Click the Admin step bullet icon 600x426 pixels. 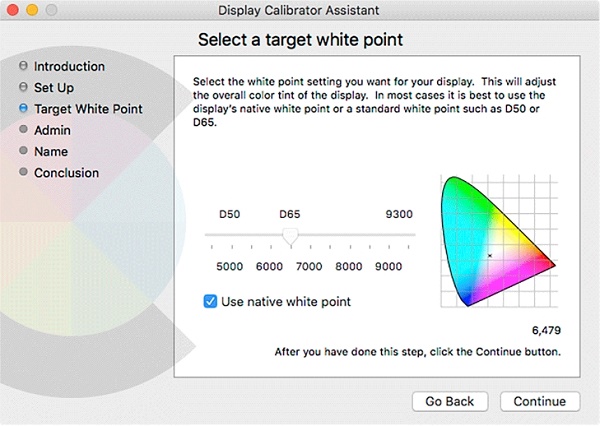(x=23, y=129)
